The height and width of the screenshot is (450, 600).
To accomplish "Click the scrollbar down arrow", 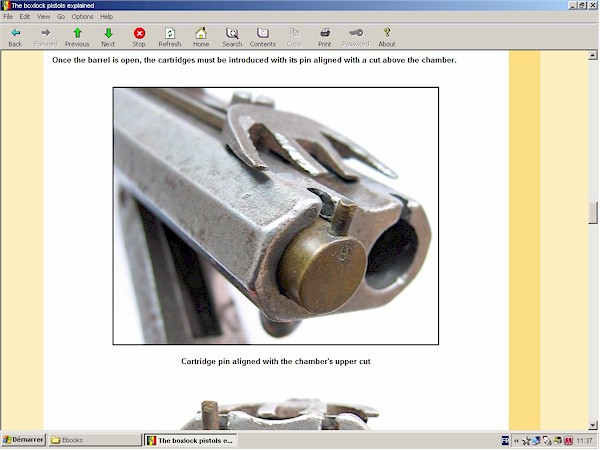I will [593, 425].
